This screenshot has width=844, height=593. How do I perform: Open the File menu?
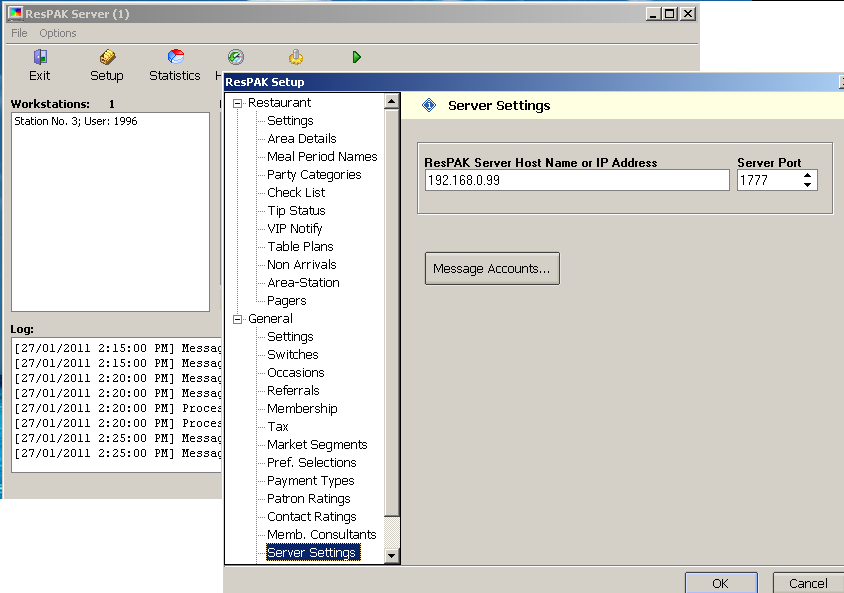19,33
